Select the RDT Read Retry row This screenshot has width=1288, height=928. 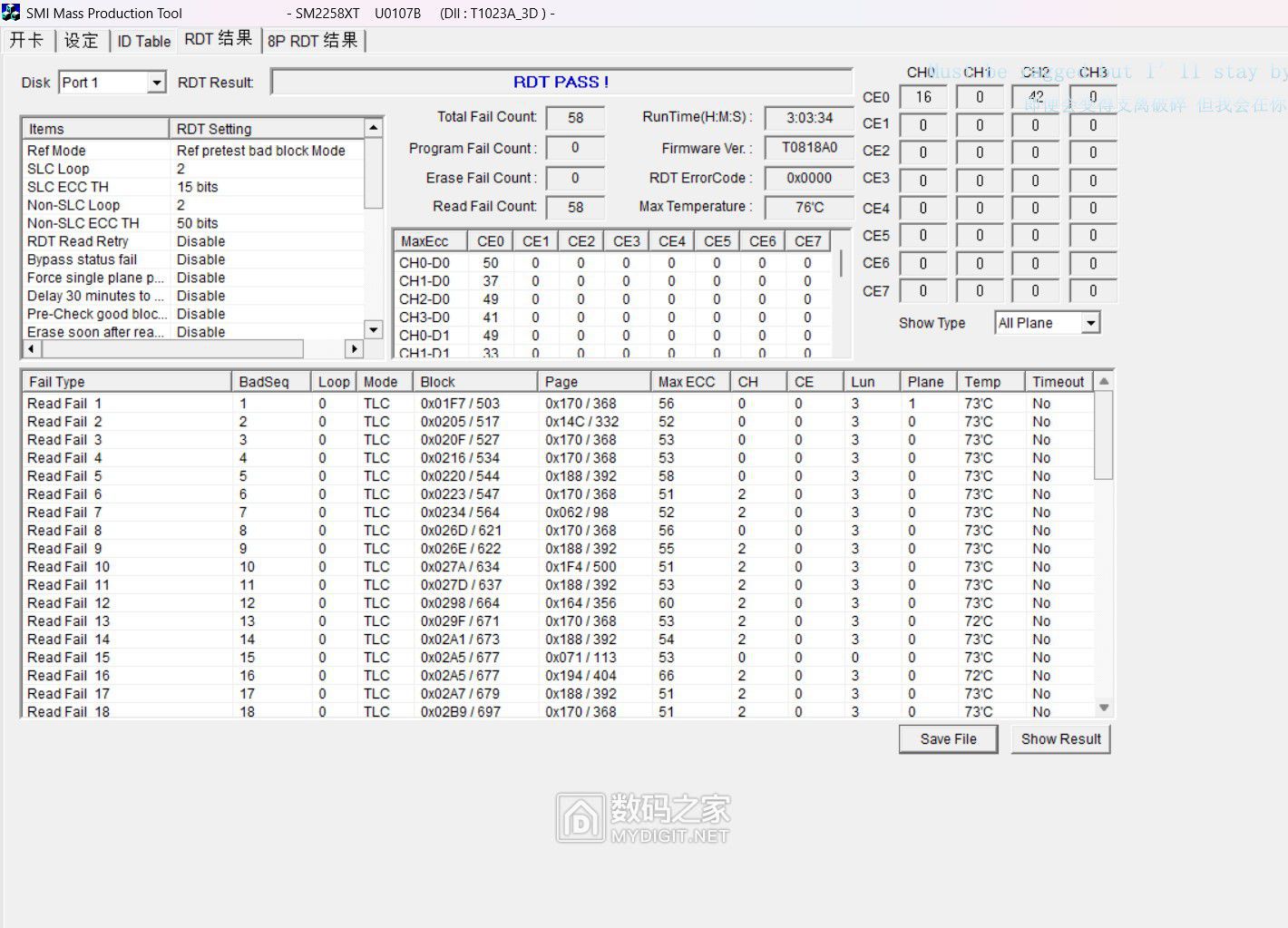tap(193, 241)
